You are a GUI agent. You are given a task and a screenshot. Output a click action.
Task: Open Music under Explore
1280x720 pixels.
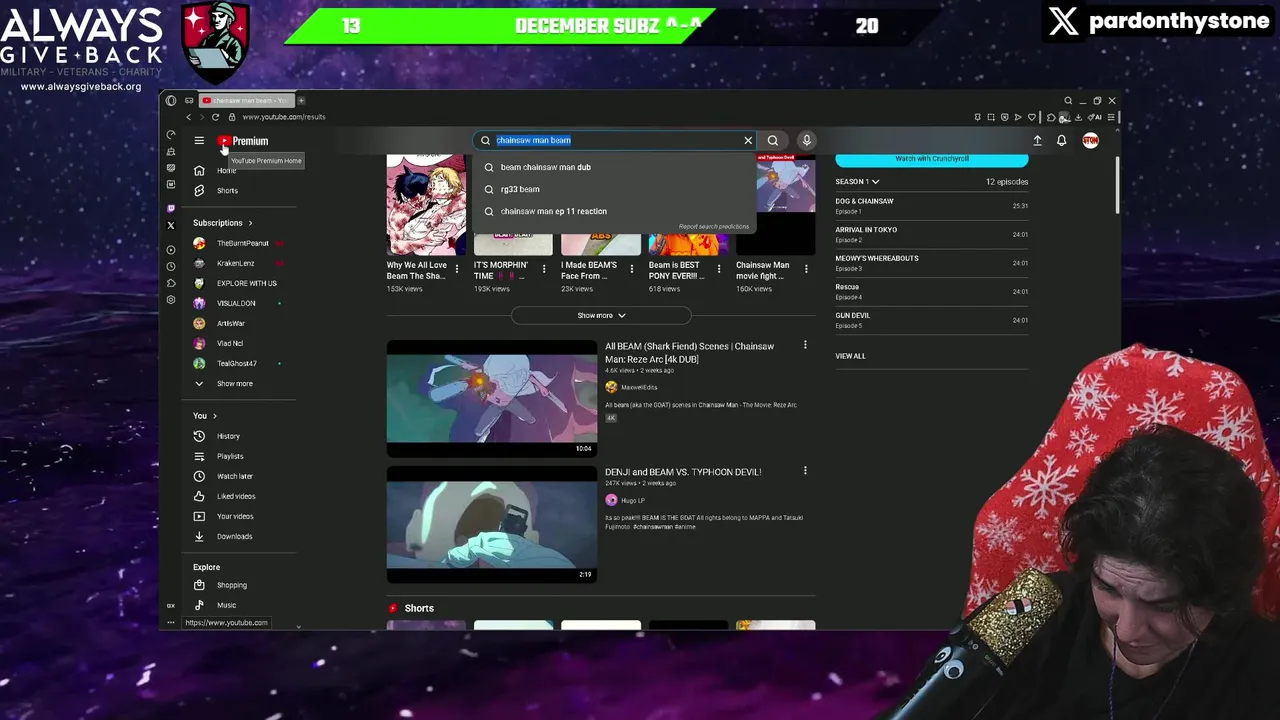226,605
